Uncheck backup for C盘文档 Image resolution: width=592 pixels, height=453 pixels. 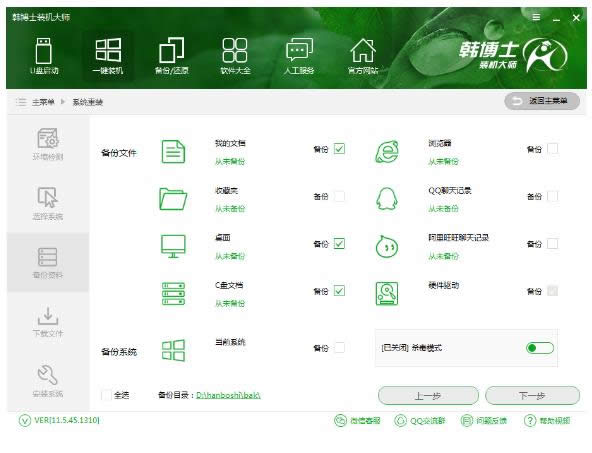coord(339,291)
